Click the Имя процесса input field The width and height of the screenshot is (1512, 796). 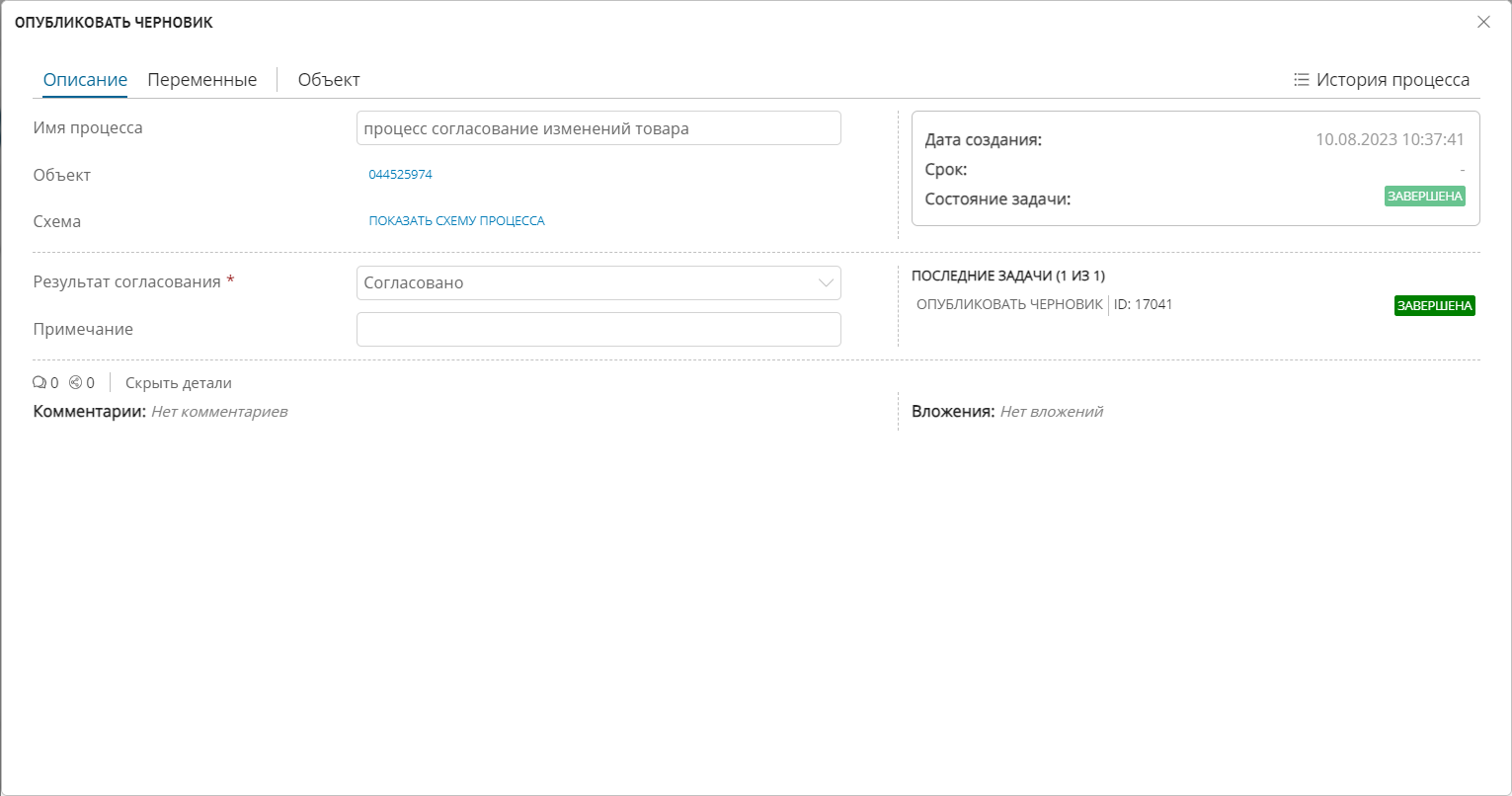pyautogui.click(x=598, y=128)
